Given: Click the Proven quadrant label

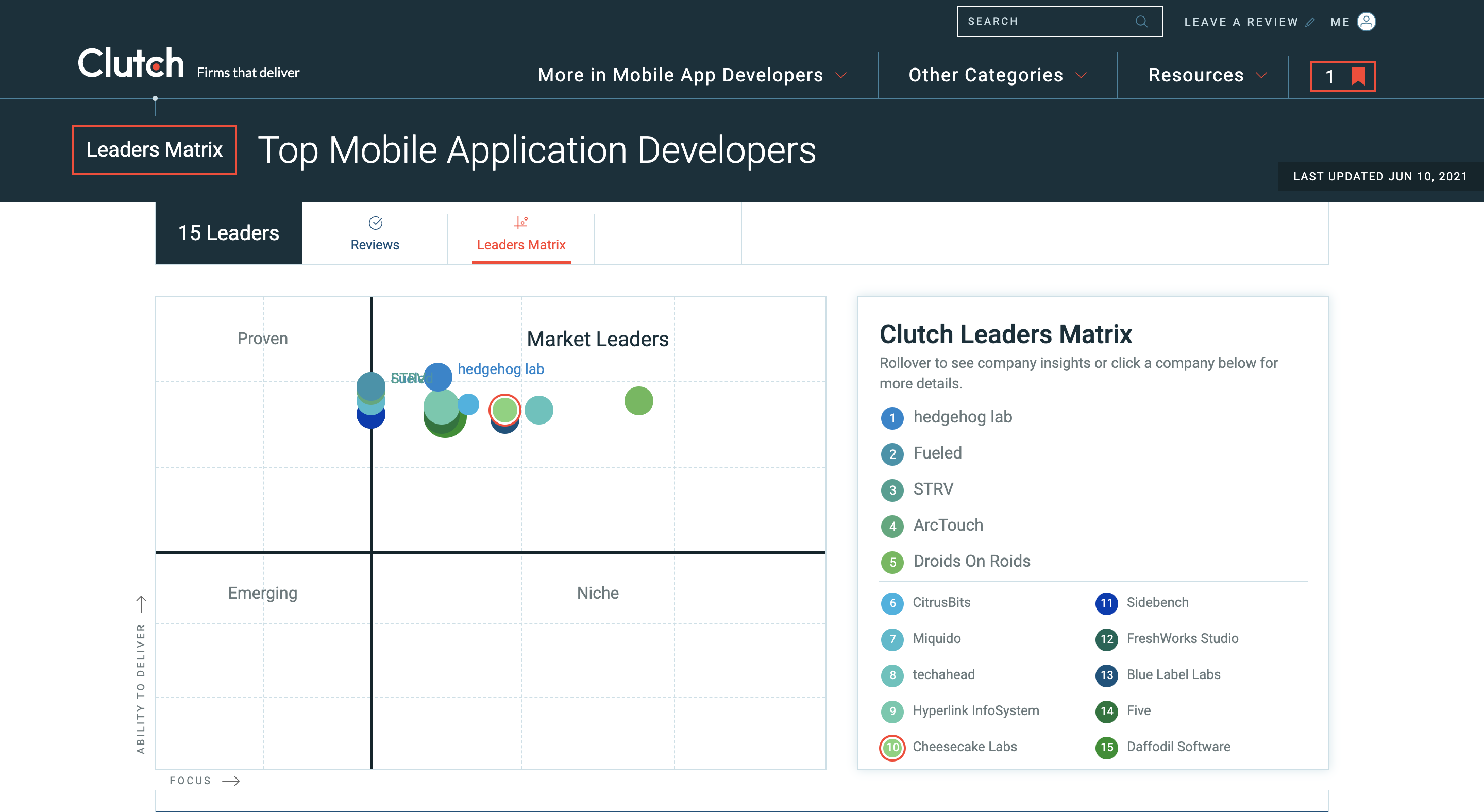Looking at the screenshot, I should click(263, 339).
